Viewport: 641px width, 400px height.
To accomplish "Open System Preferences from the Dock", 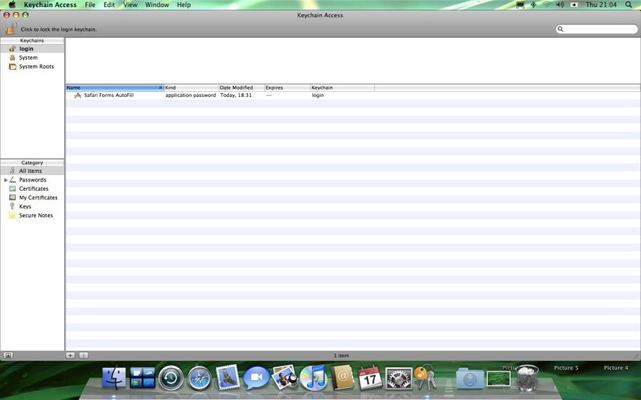I will point(398,378).
